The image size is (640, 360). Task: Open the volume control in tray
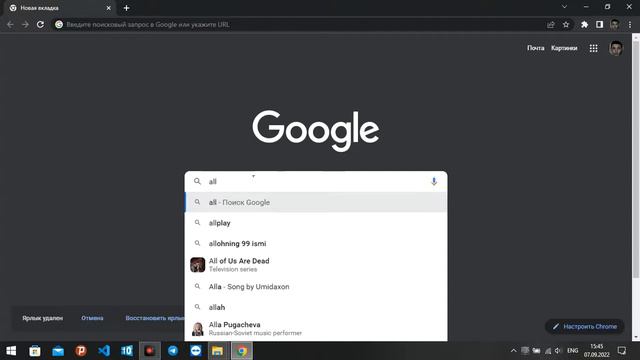tap(558, 351)
